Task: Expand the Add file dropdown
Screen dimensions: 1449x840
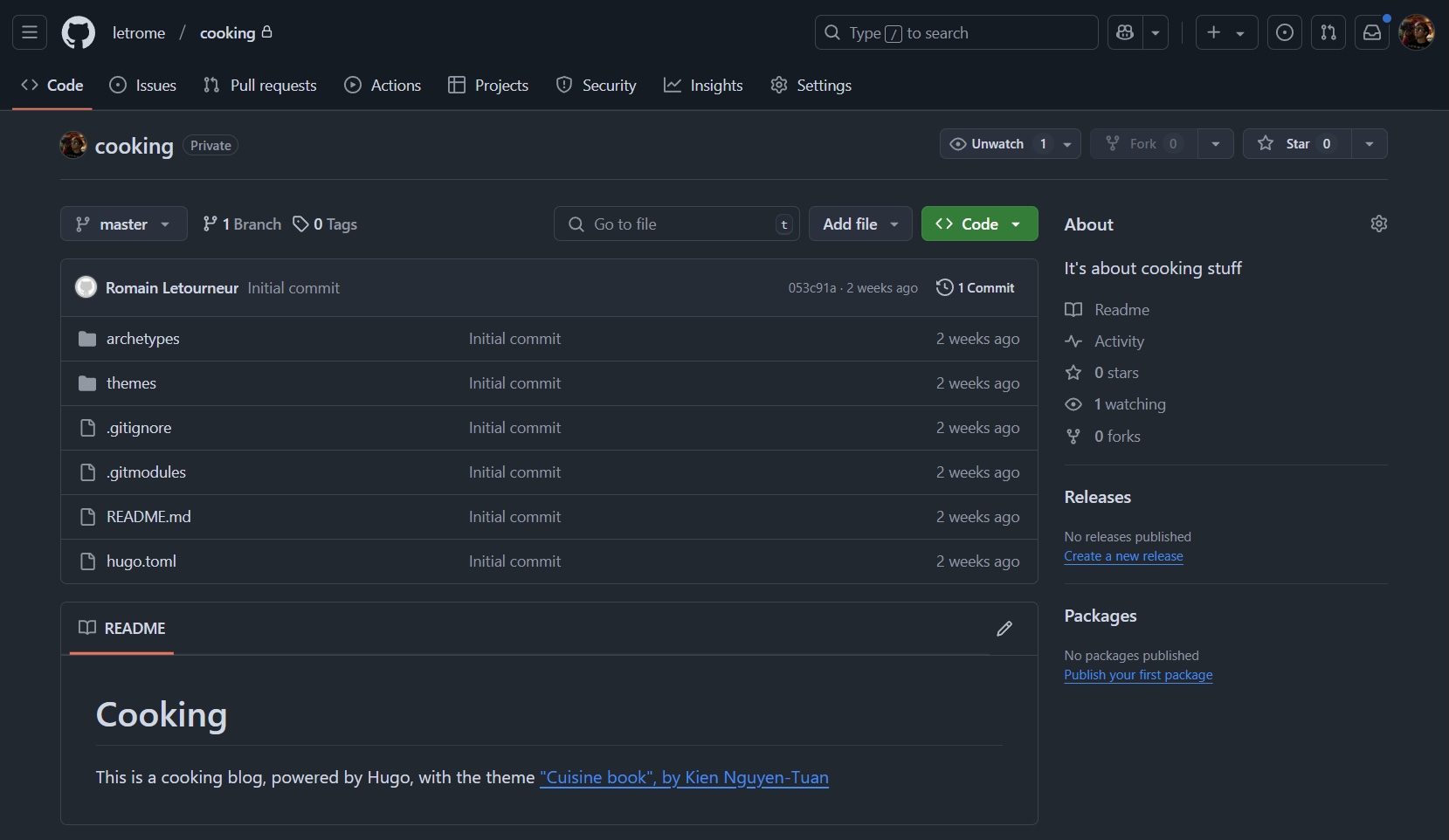Action: coord(860,224)
